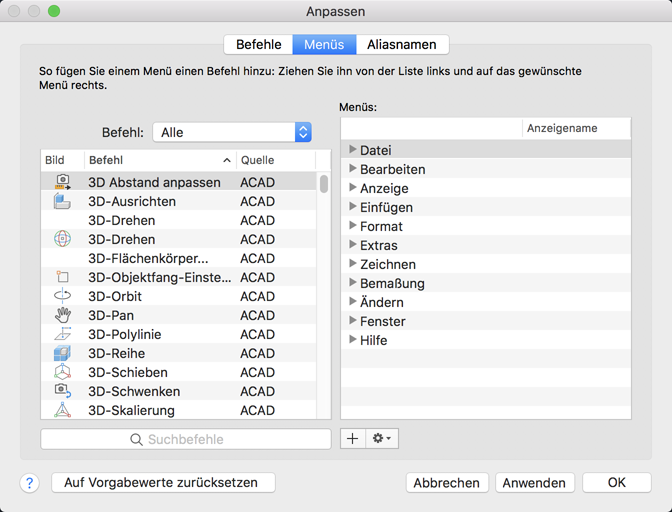This screenshot has width=672, height=512.
Task: Click the 3D-Orbit command icon
Action: pyautogui.click(x=62, y=296)
